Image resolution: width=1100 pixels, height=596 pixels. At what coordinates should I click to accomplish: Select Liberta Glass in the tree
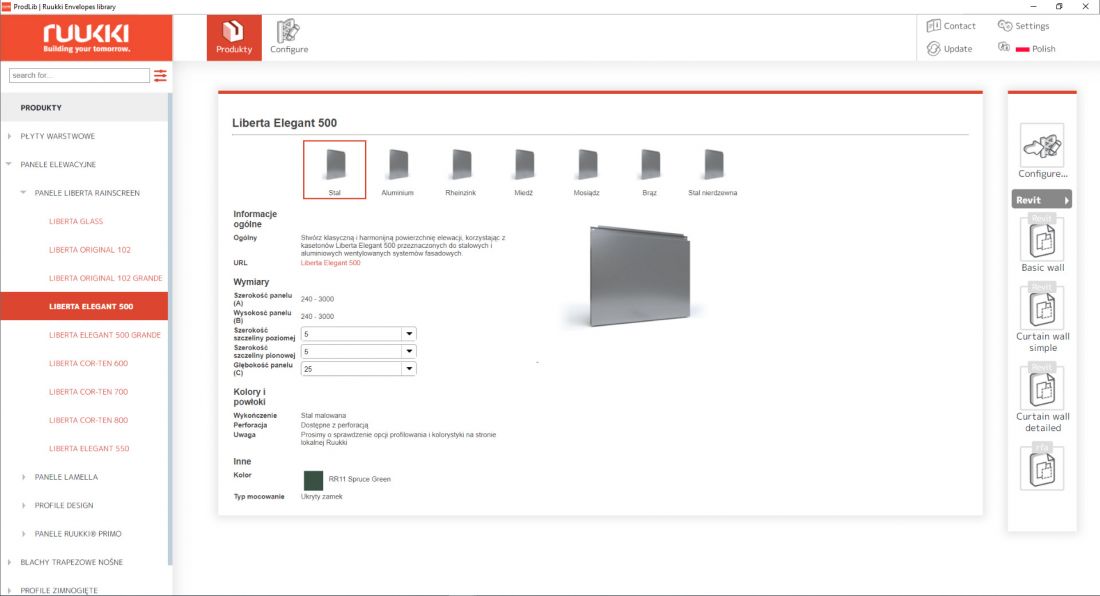(x=76, y=222)
